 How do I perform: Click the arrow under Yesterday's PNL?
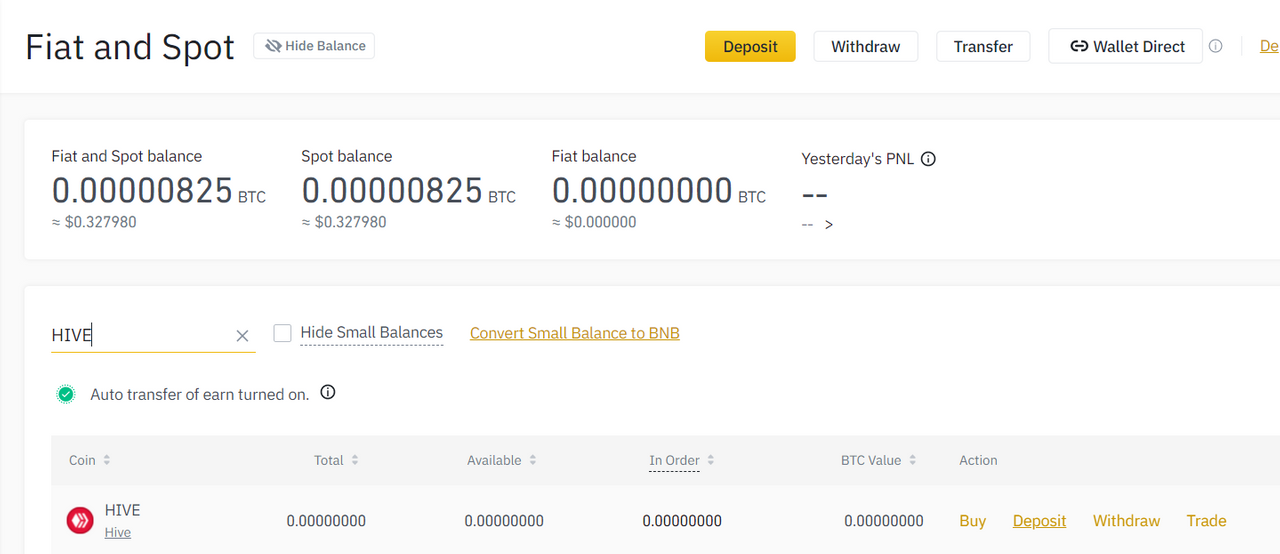click(828, 225)
